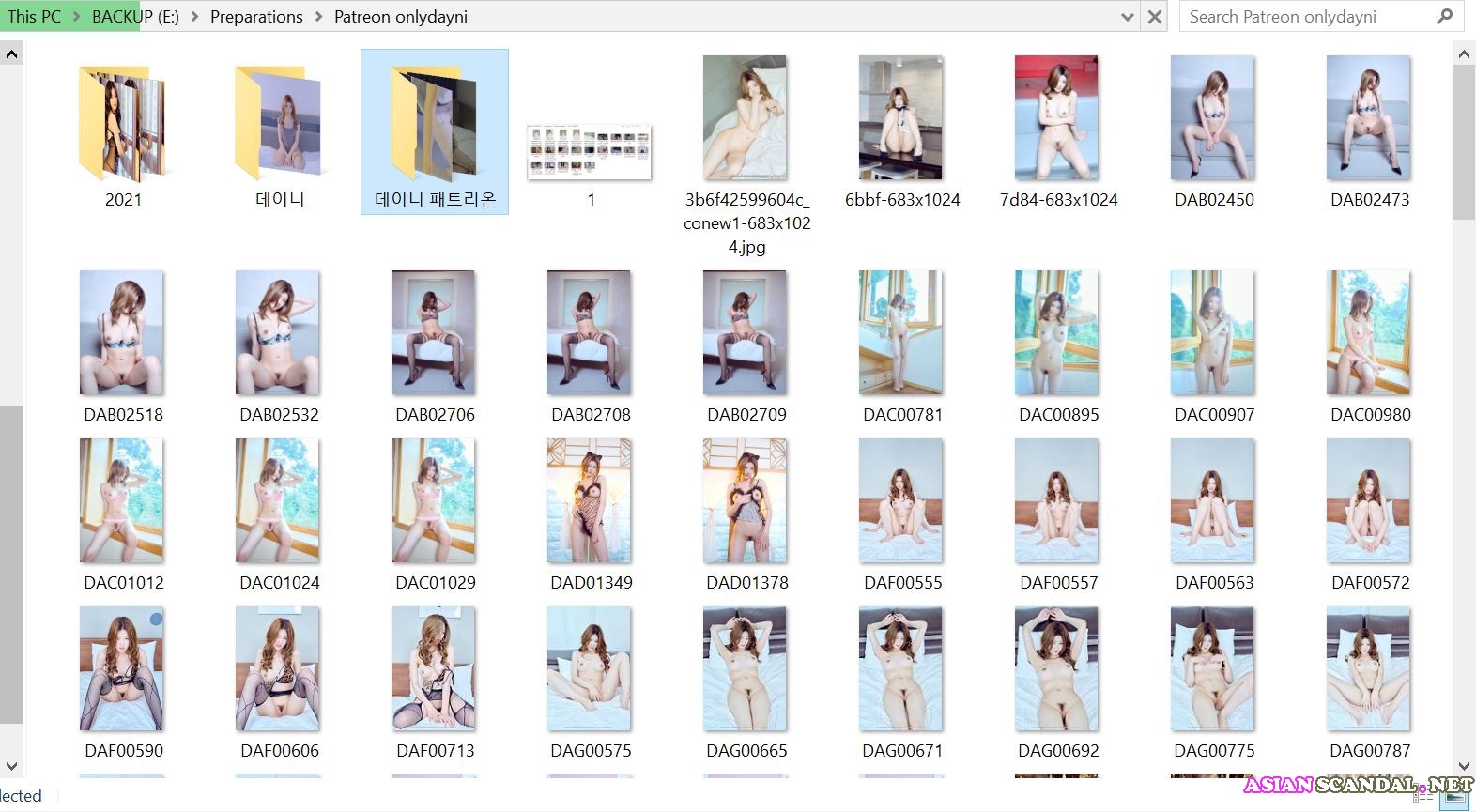Click the DAF00606 file name
This screenshot has height=812, width=1476.
(279, 751)
